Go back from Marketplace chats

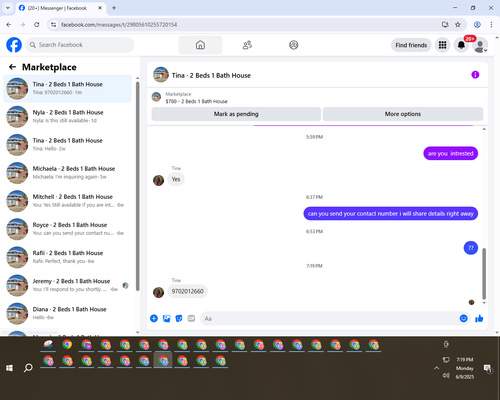(x=12, y=67)
